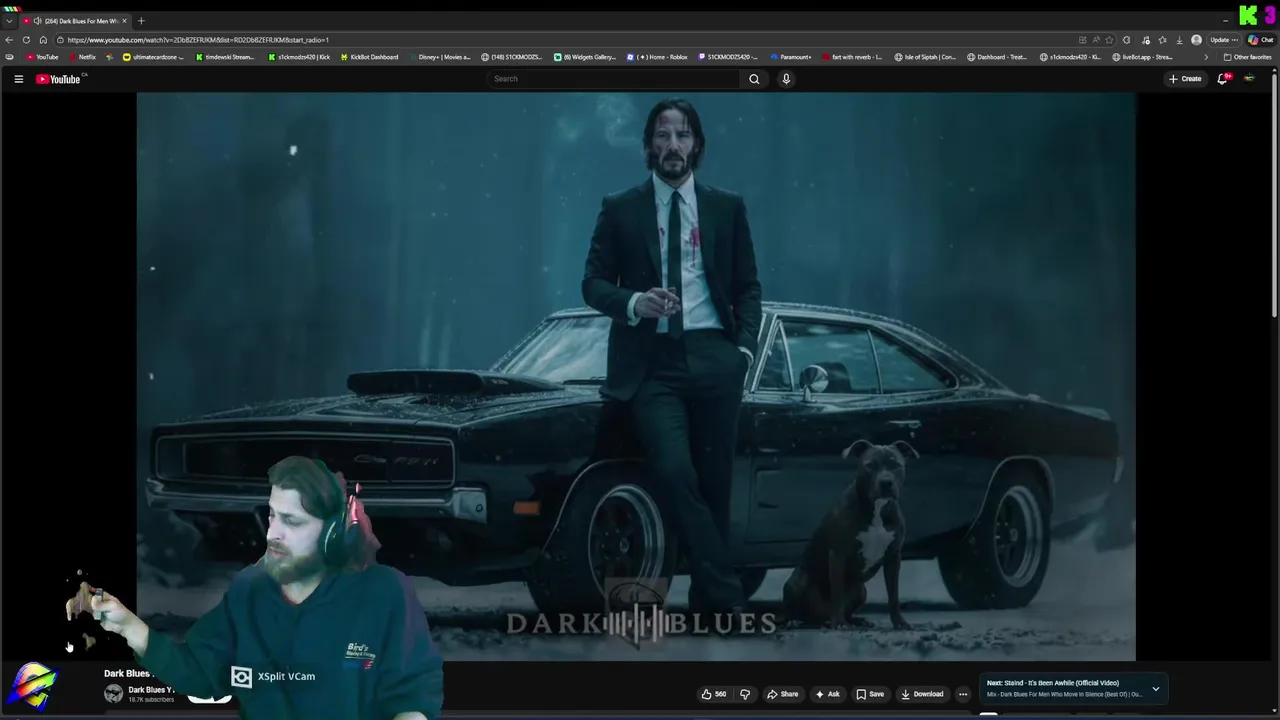
Task: Click the Ask button under the video
Action: pyautogui.click(x=827, y=694)
